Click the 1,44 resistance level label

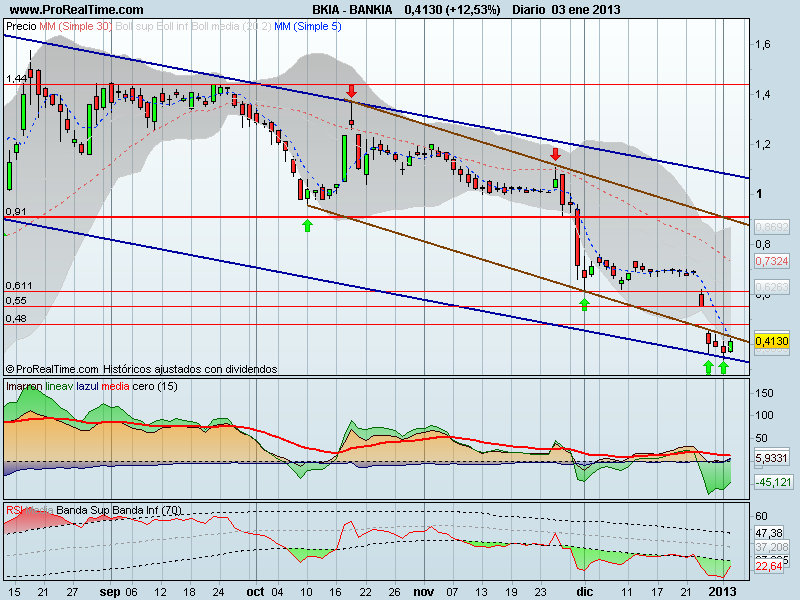pyautogui.click(x=16, y=79)
